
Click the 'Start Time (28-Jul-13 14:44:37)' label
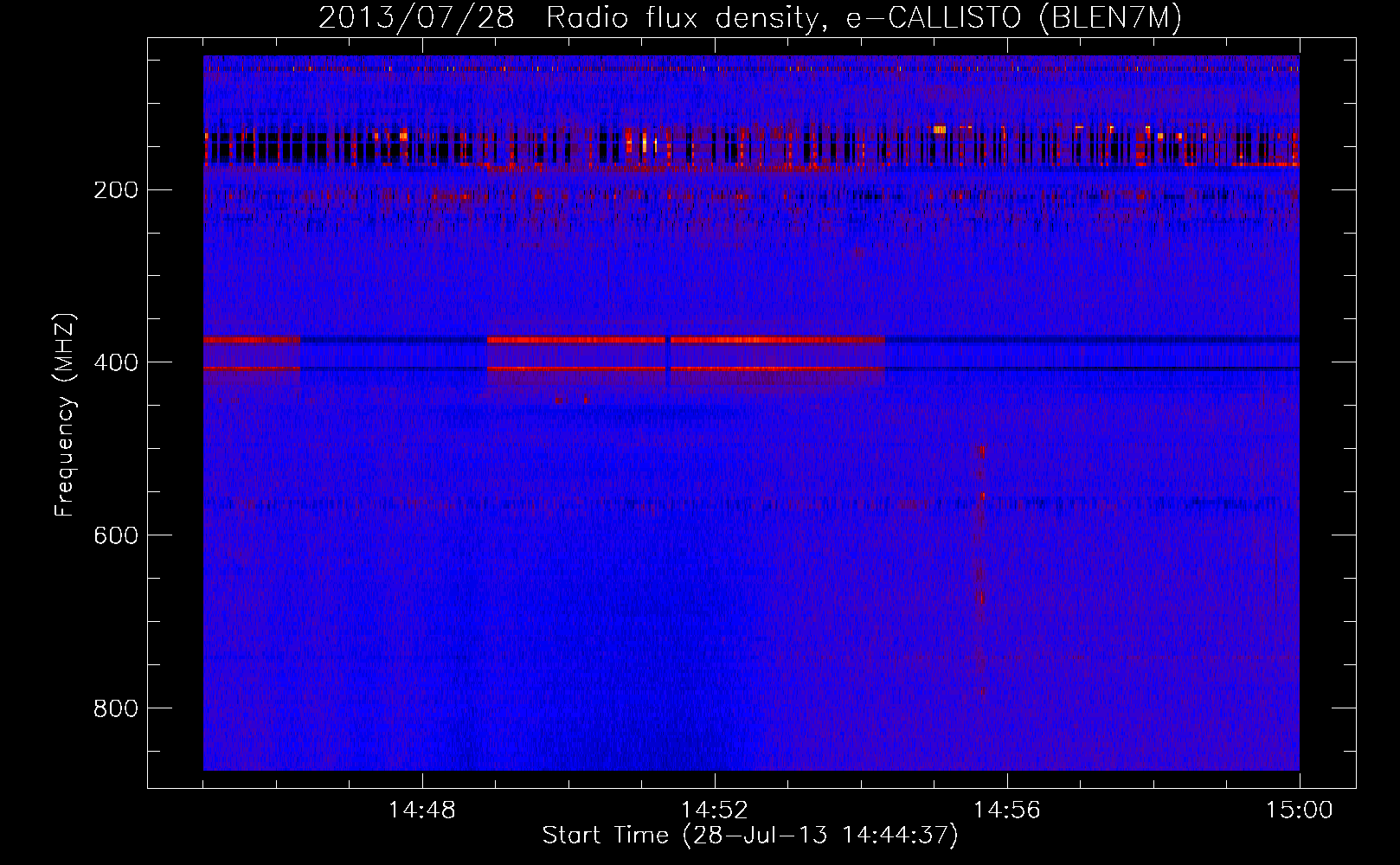click(x=750, y=836)
